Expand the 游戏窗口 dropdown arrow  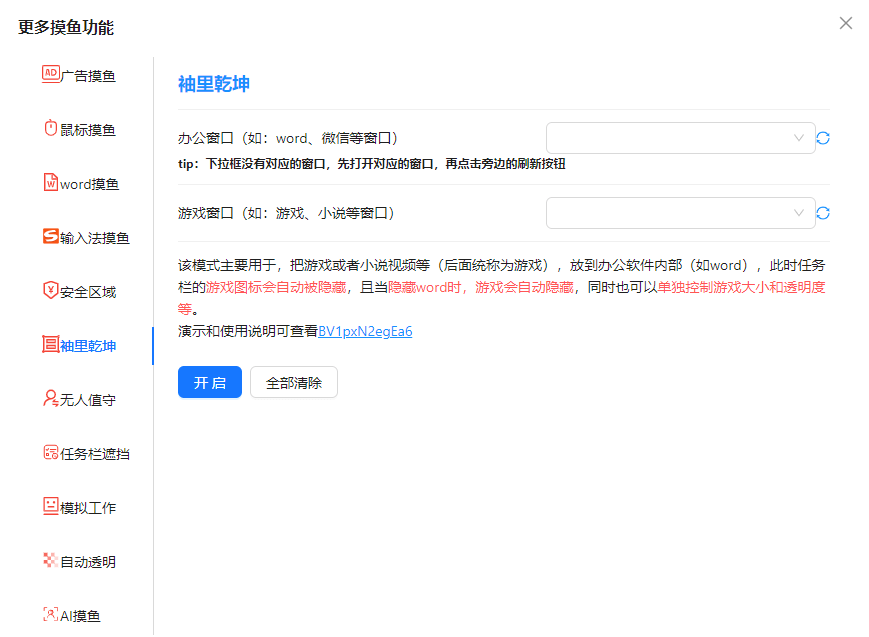pos(798,213)
